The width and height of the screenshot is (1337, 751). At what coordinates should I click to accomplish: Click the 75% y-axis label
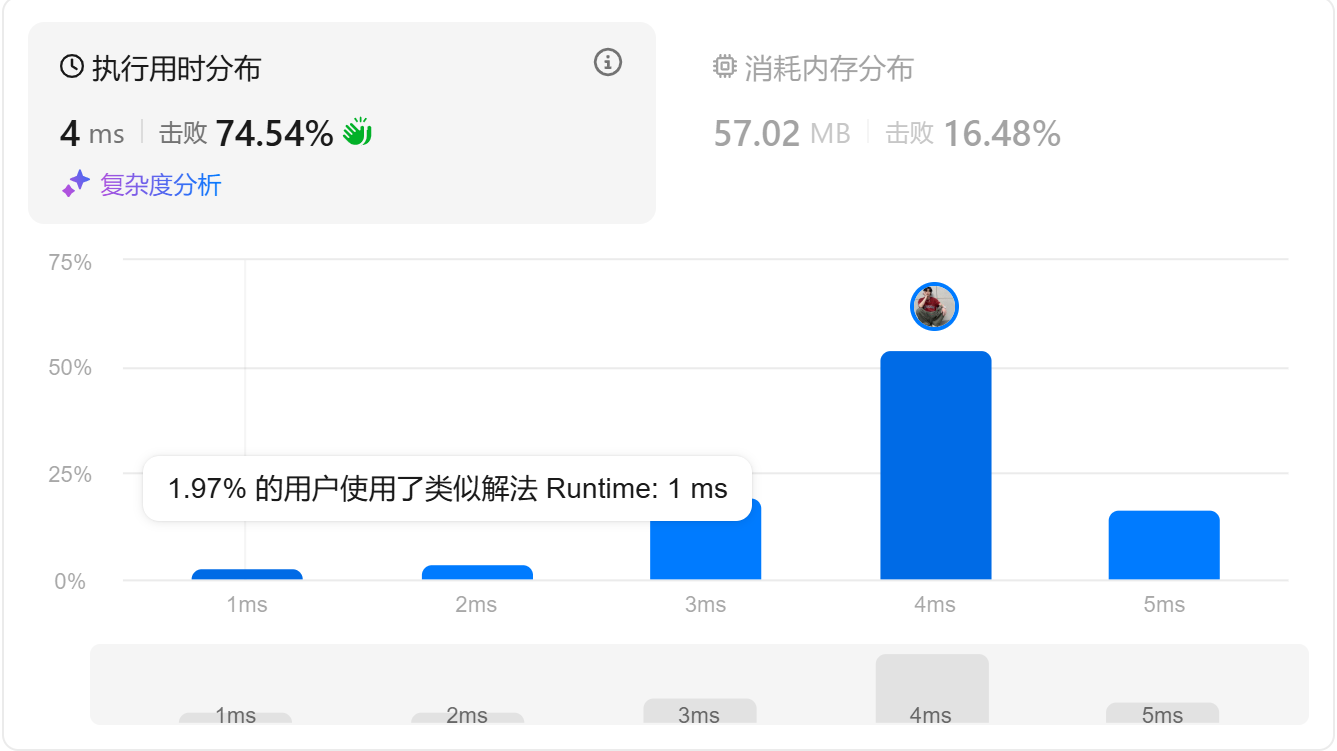pyautogui.click(x=70, y=263)
